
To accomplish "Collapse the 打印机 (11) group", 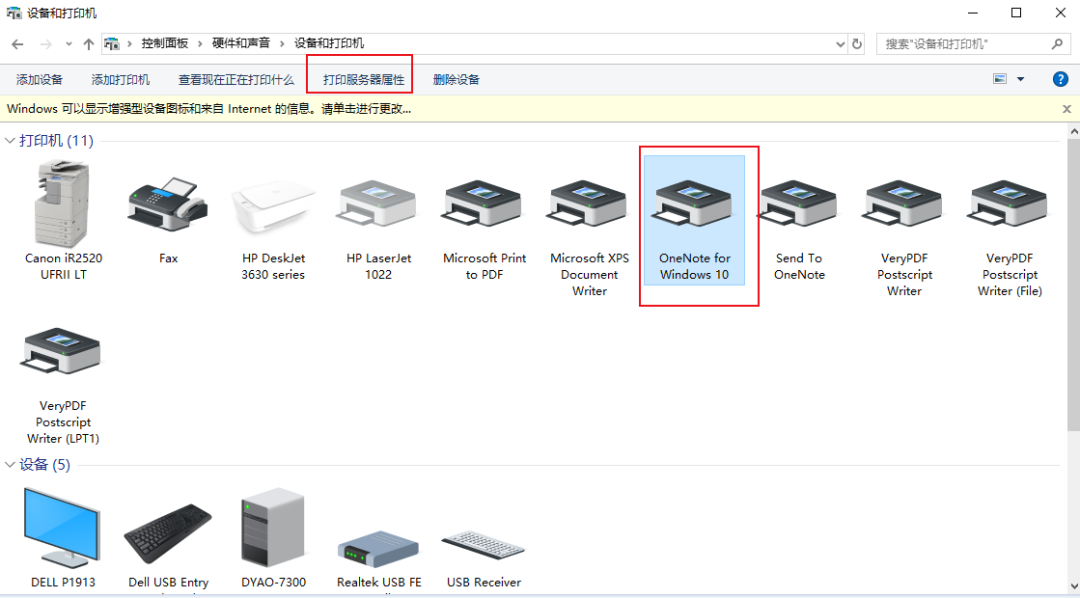I will (x=10, y=141).
